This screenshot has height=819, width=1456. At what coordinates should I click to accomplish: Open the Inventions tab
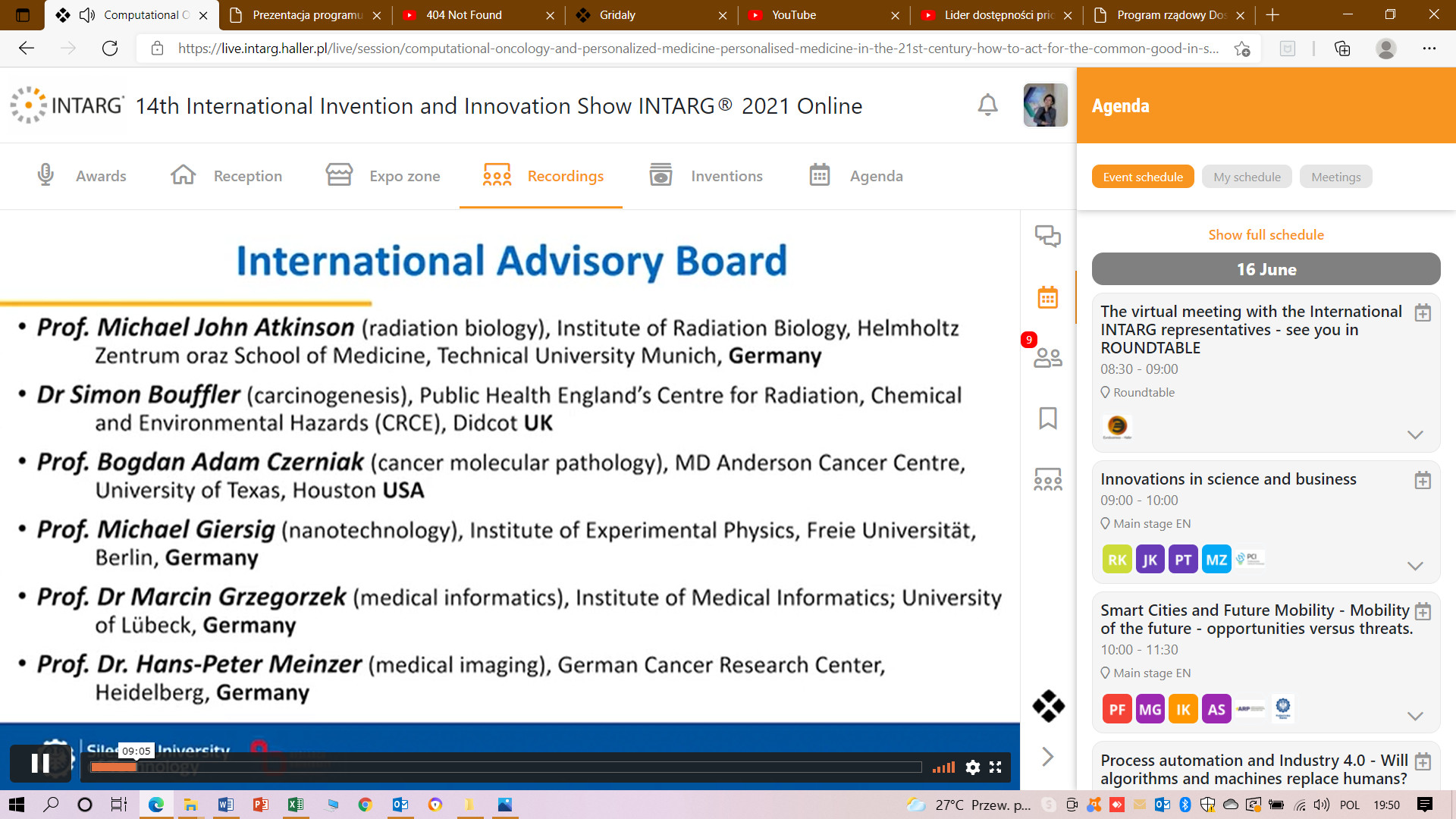[706, 176]
